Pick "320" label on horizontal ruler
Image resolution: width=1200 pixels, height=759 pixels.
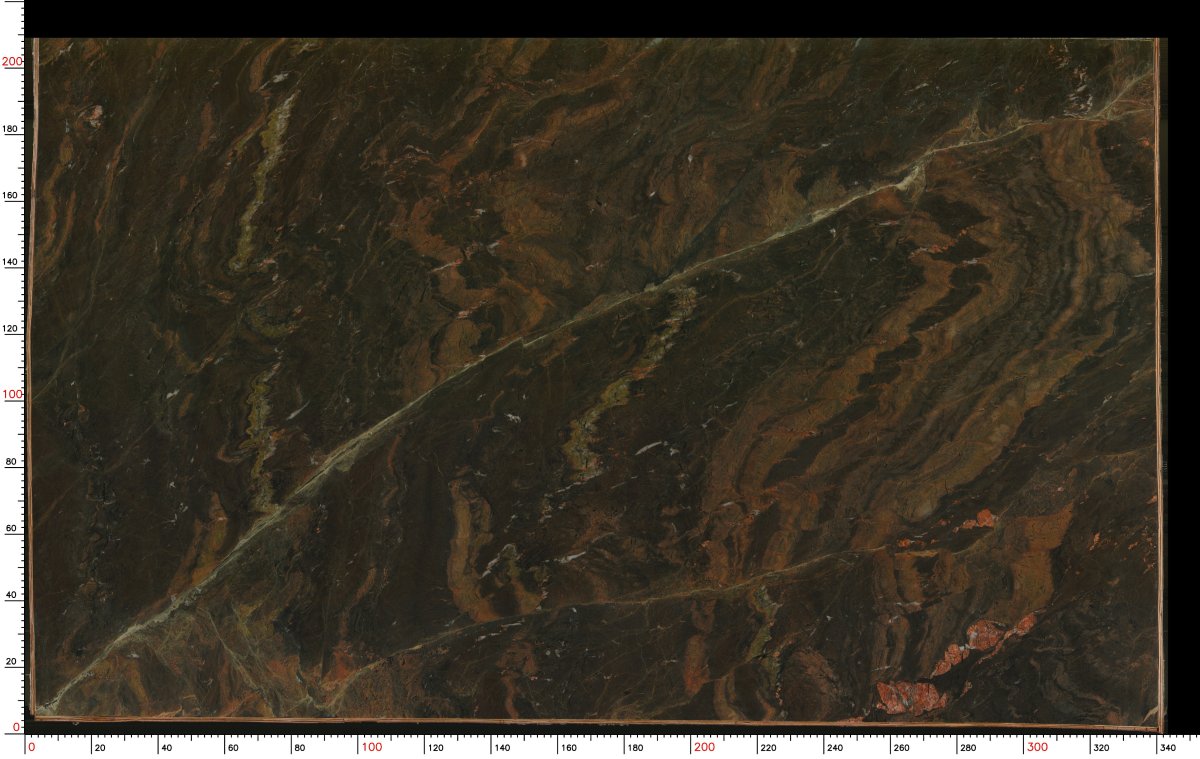pos(1101,748)
